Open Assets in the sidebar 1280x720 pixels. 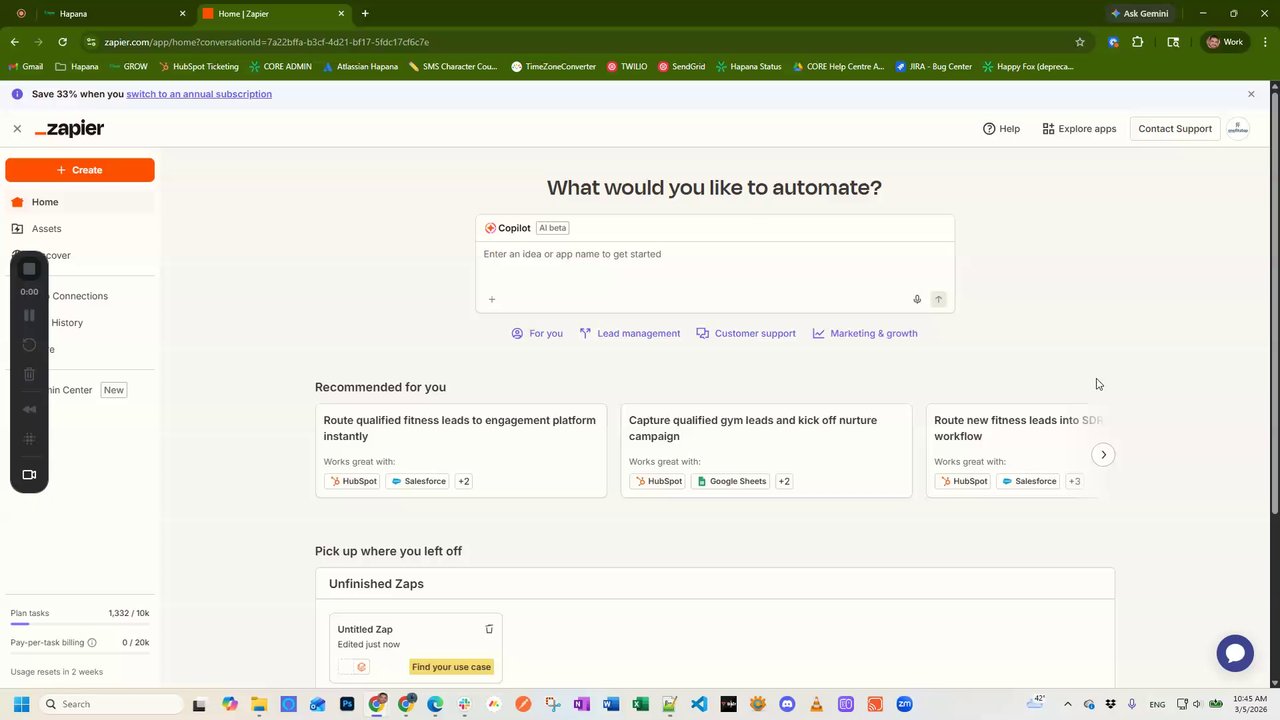pyautogui.click(x=80, y=229)
